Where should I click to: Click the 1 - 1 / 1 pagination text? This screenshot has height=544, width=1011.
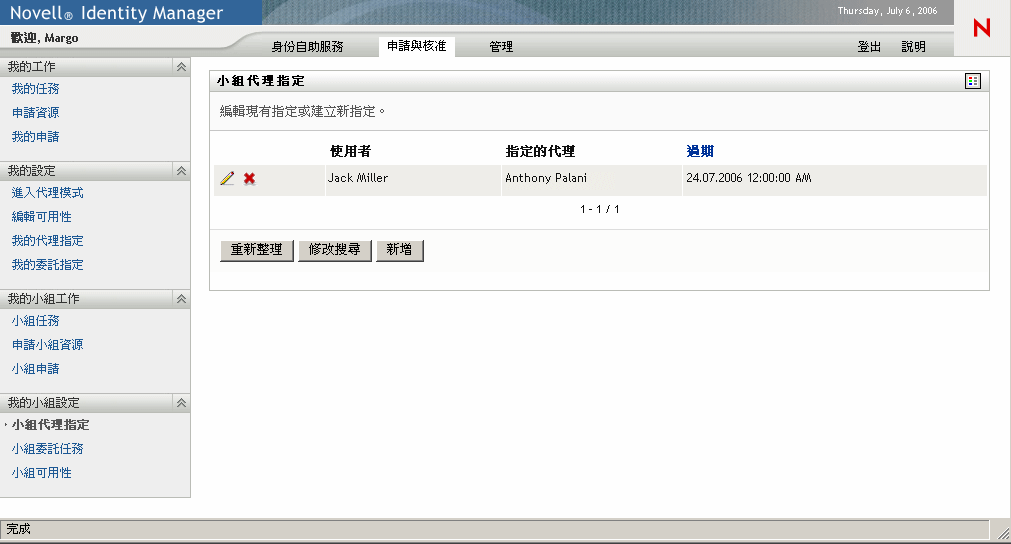[x=600, y=209]
